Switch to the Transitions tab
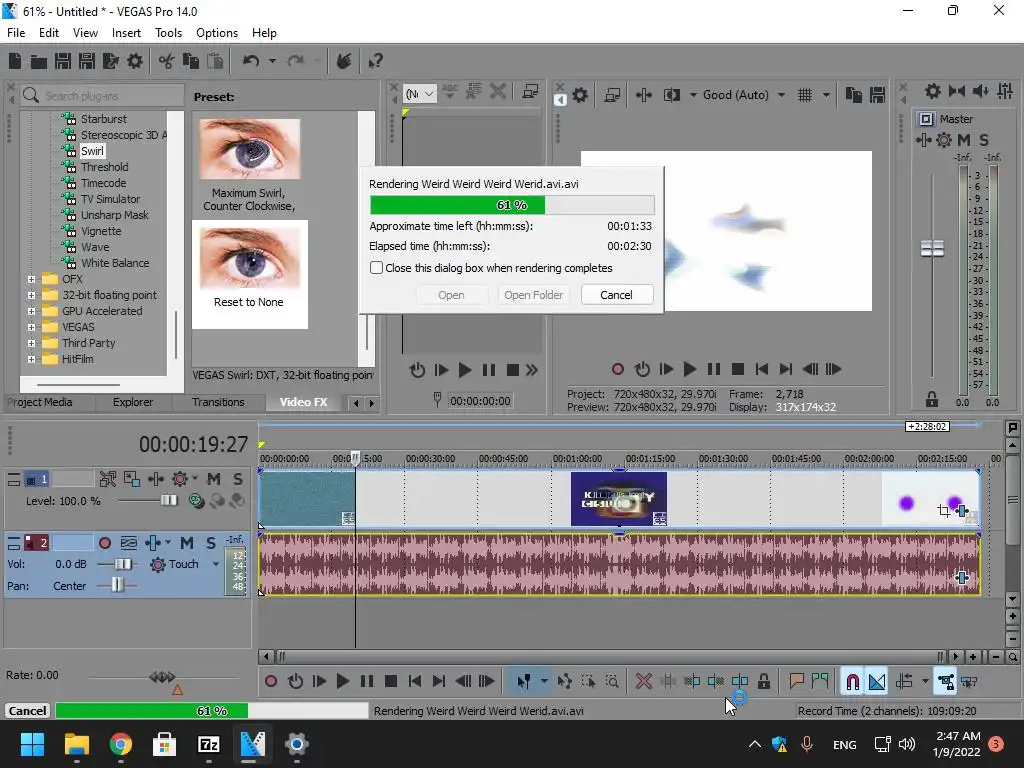Image resolution: width=1024 pixels, height=768 pixels. [x=218, y=402]
